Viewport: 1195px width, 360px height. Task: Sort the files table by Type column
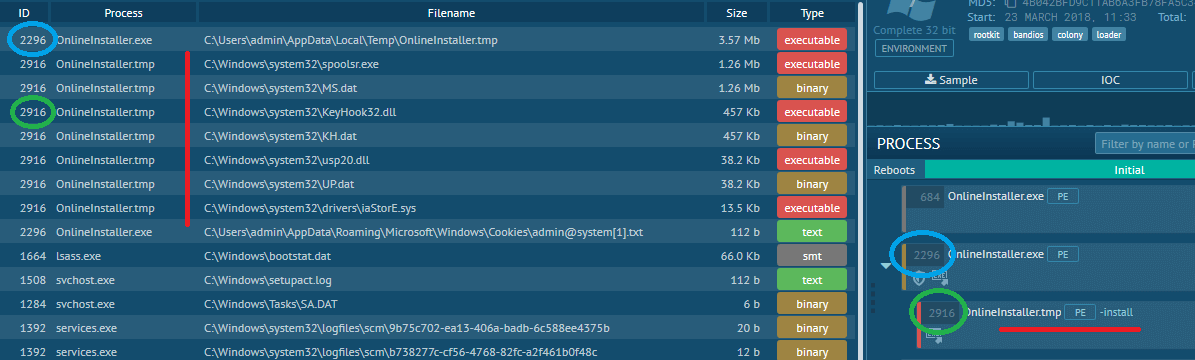coord(812,13)
